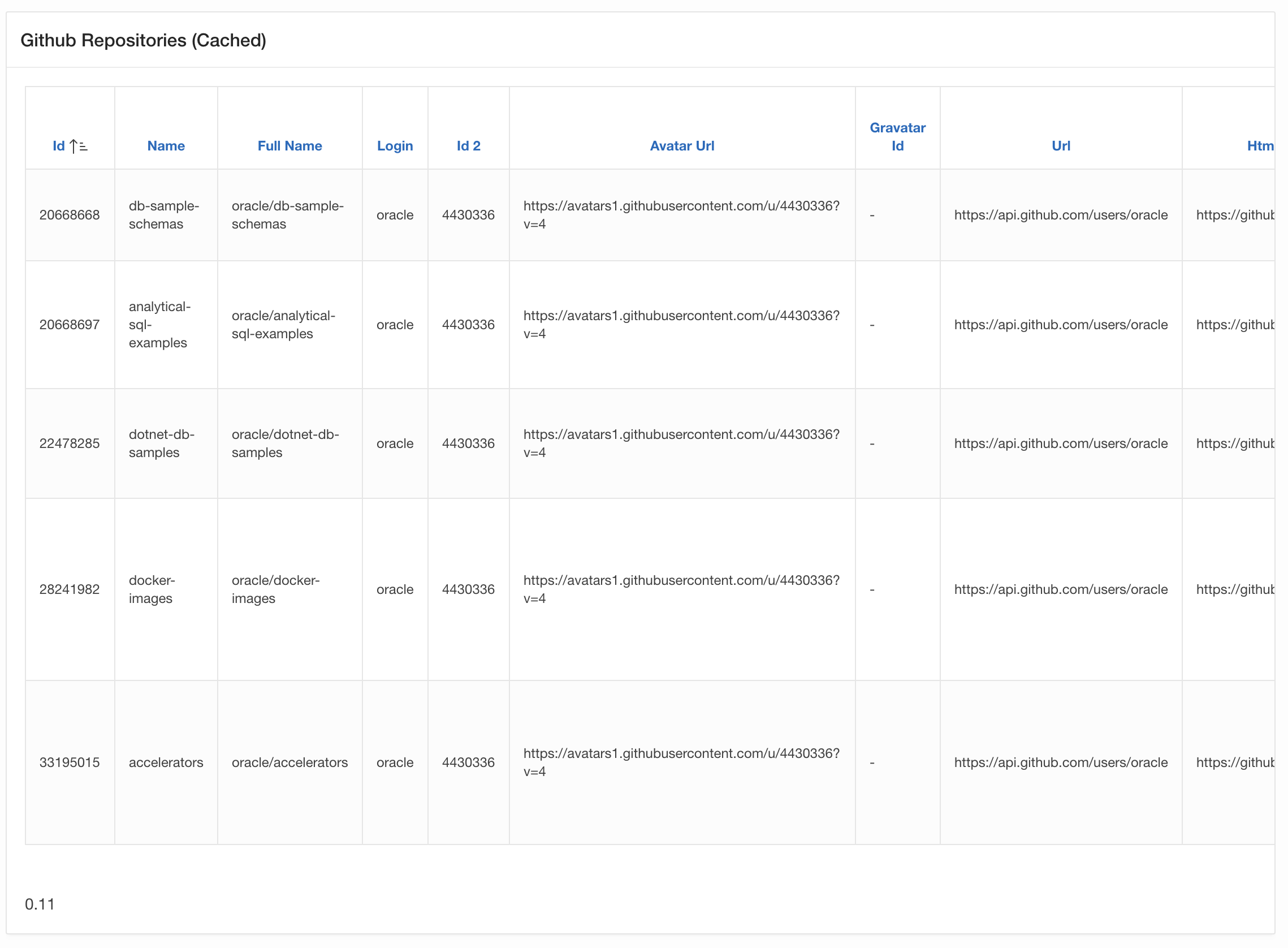Sort by the Avatar Url column header
This screenshot has height=948, width=1288.
pos(681,146)
